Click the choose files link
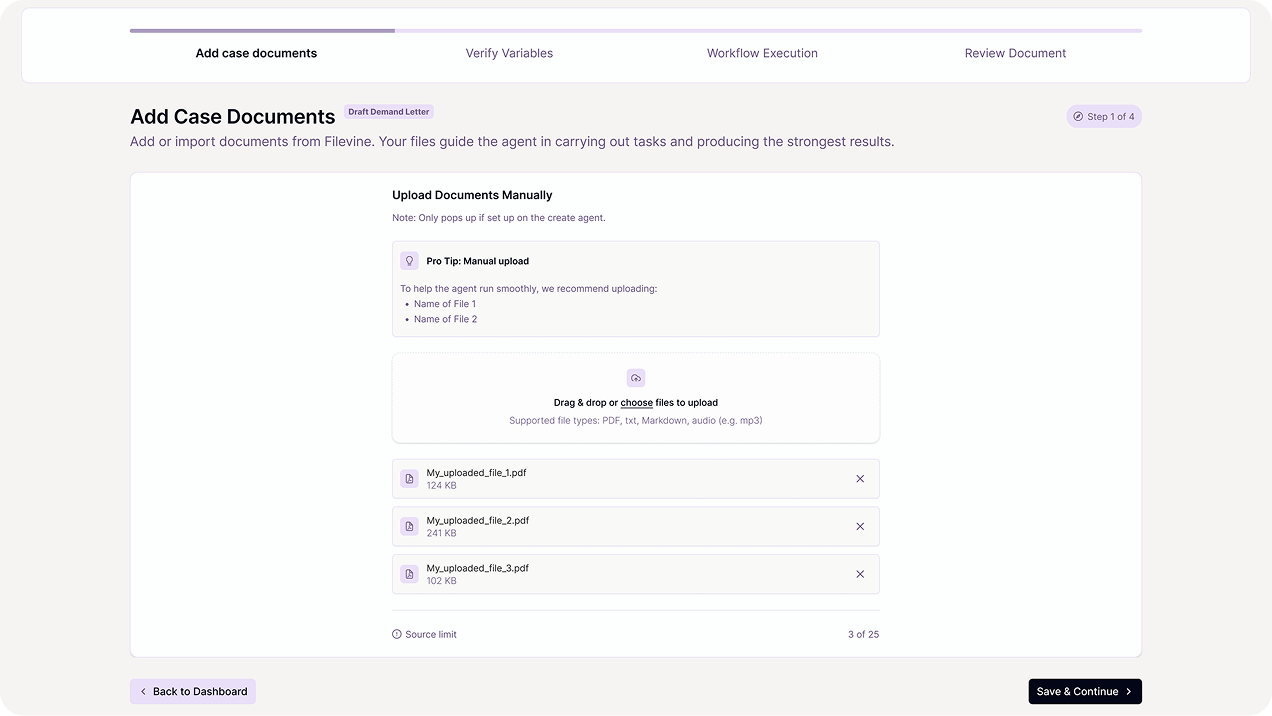The height and width of the screenshot is (716, 1272). 636,403
